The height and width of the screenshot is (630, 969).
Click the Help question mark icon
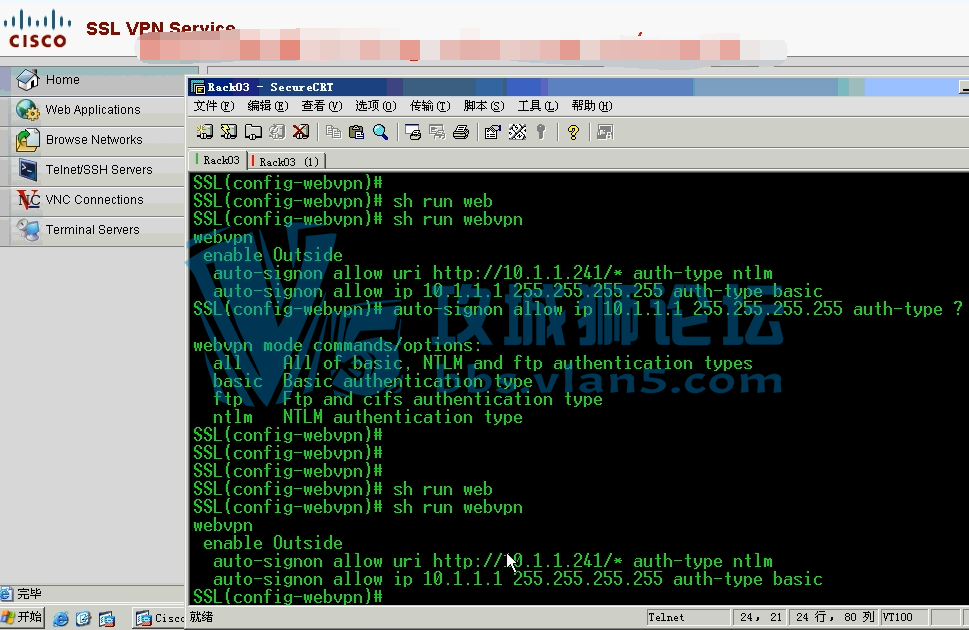[x=573, y=131]
